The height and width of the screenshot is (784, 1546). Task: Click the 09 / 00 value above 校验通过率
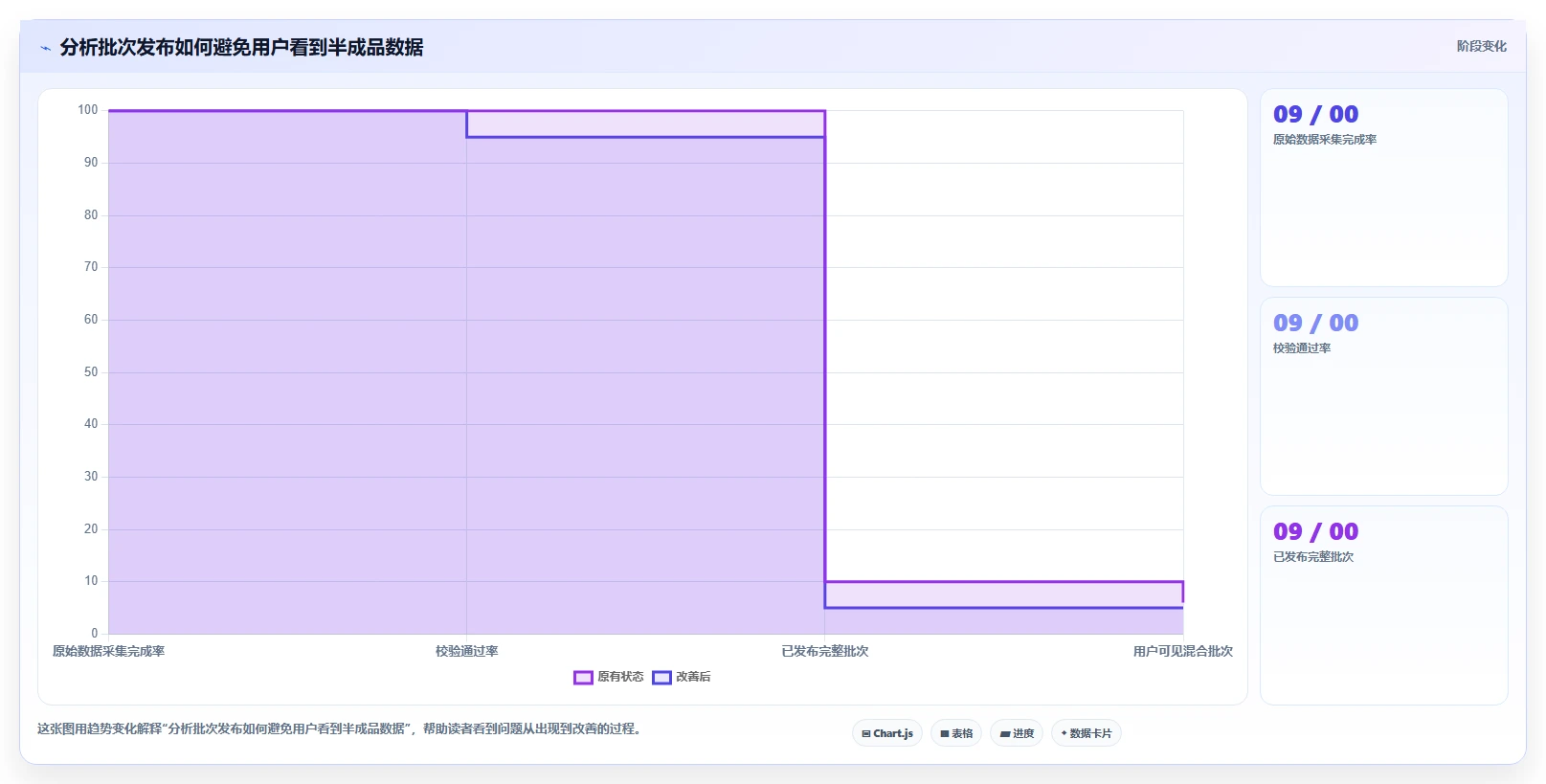click(1315, 324)
